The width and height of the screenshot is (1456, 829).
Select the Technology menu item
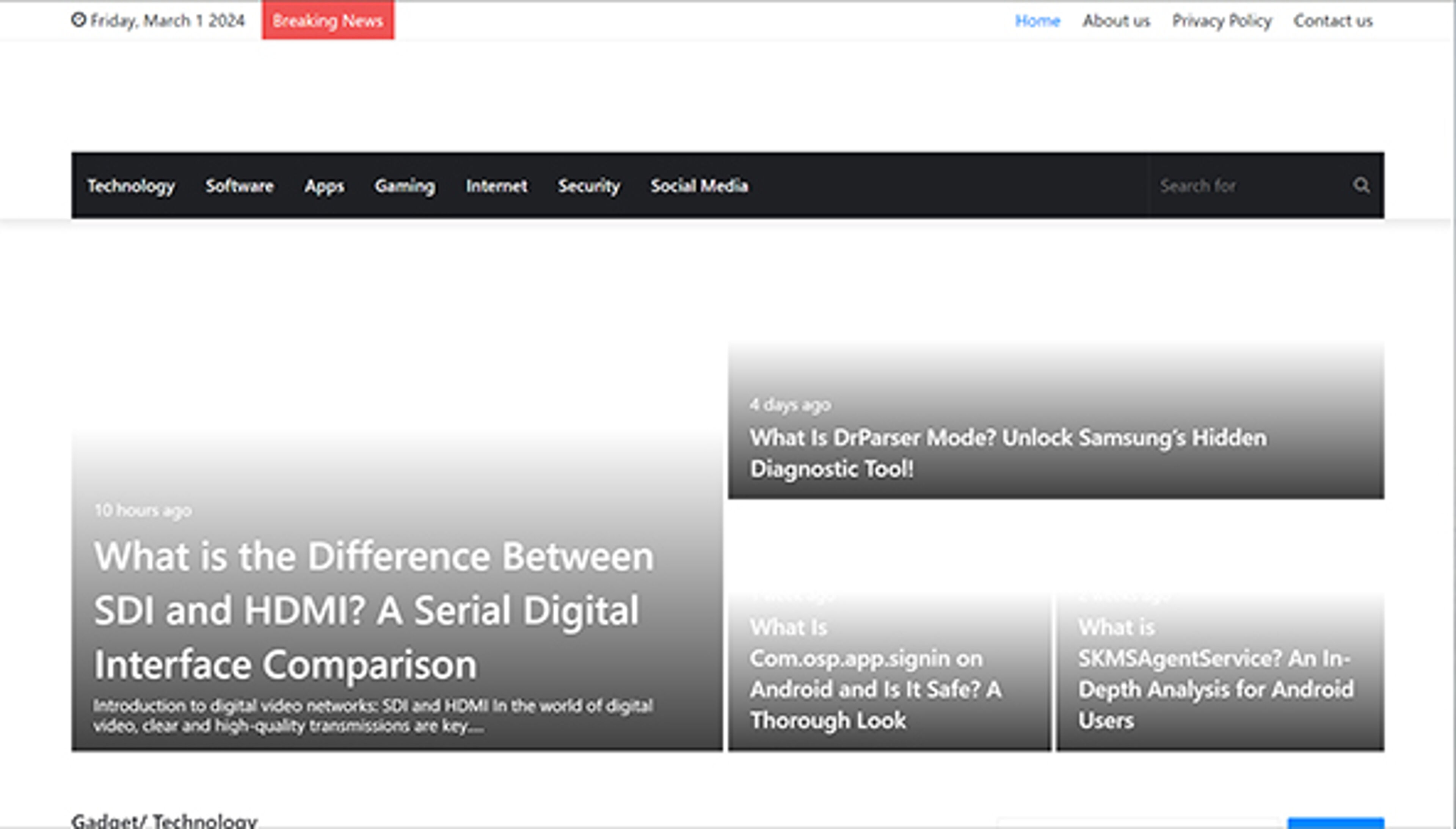(x=131, y=185)
